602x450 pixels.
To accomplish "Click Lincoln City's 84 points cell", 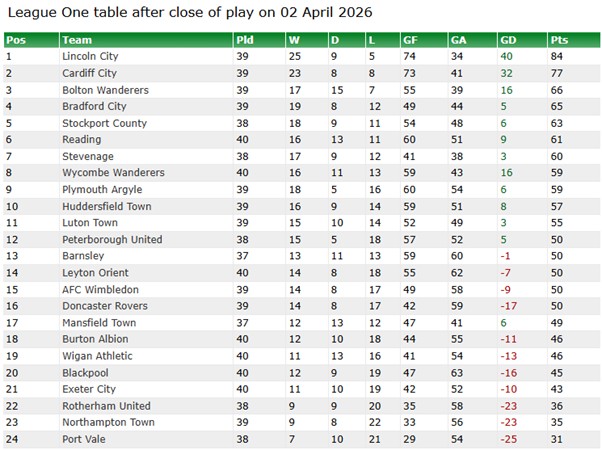I will (556, 57).
